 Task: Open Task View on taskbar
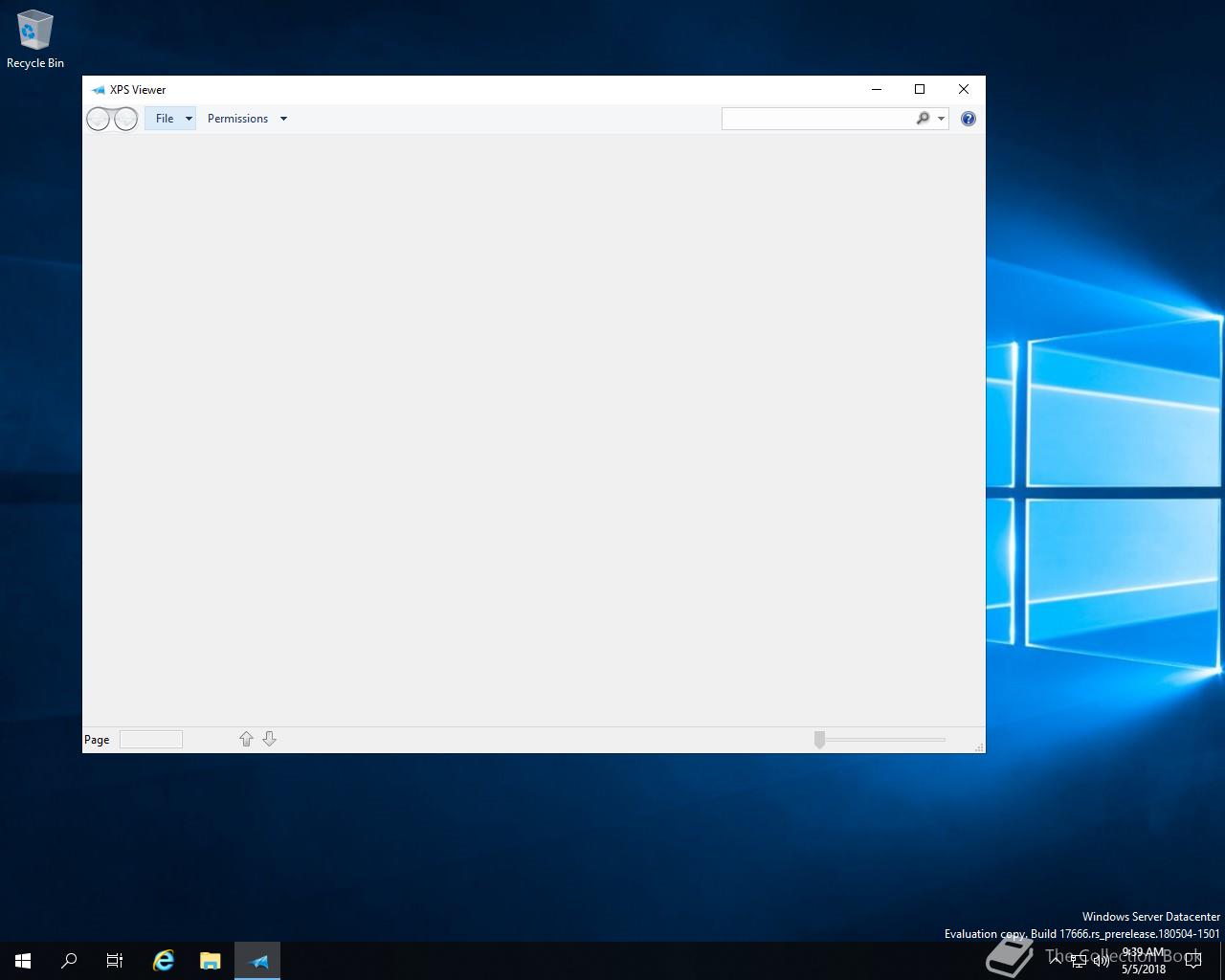115,961
